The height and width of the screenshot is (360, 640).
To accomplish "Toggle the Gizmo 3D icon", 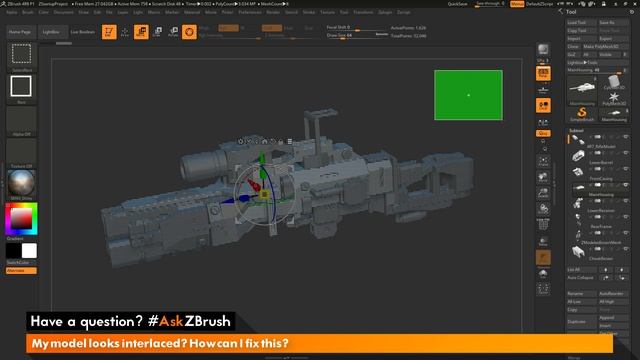I will [x=189, y=32].
